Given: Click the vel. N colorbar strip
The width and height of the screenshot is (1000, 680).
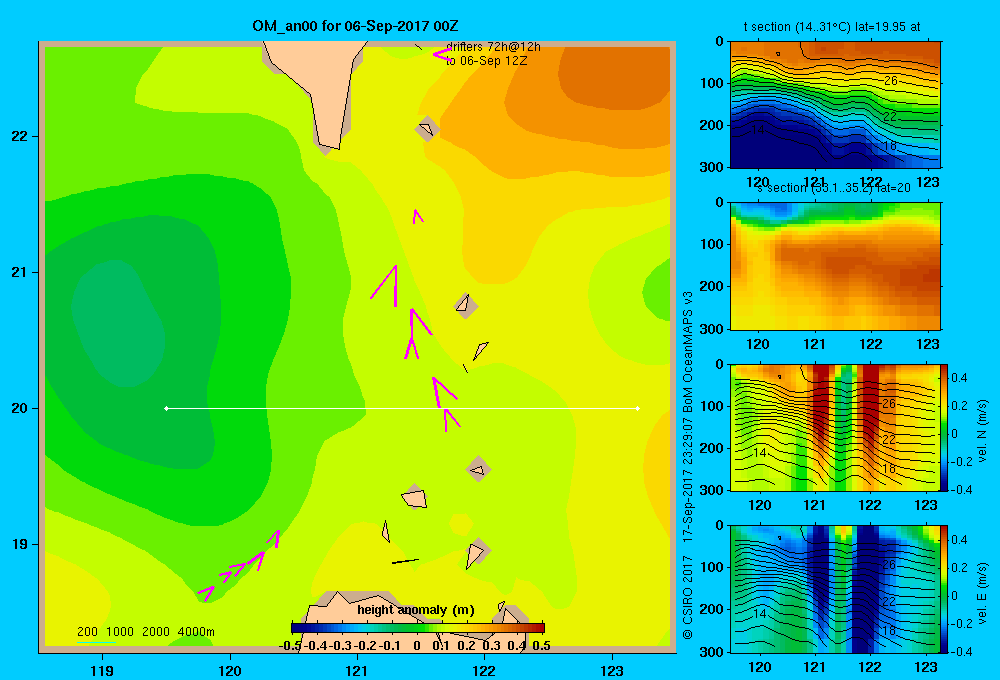Looking at the screenshot, I should pos(945,427).
